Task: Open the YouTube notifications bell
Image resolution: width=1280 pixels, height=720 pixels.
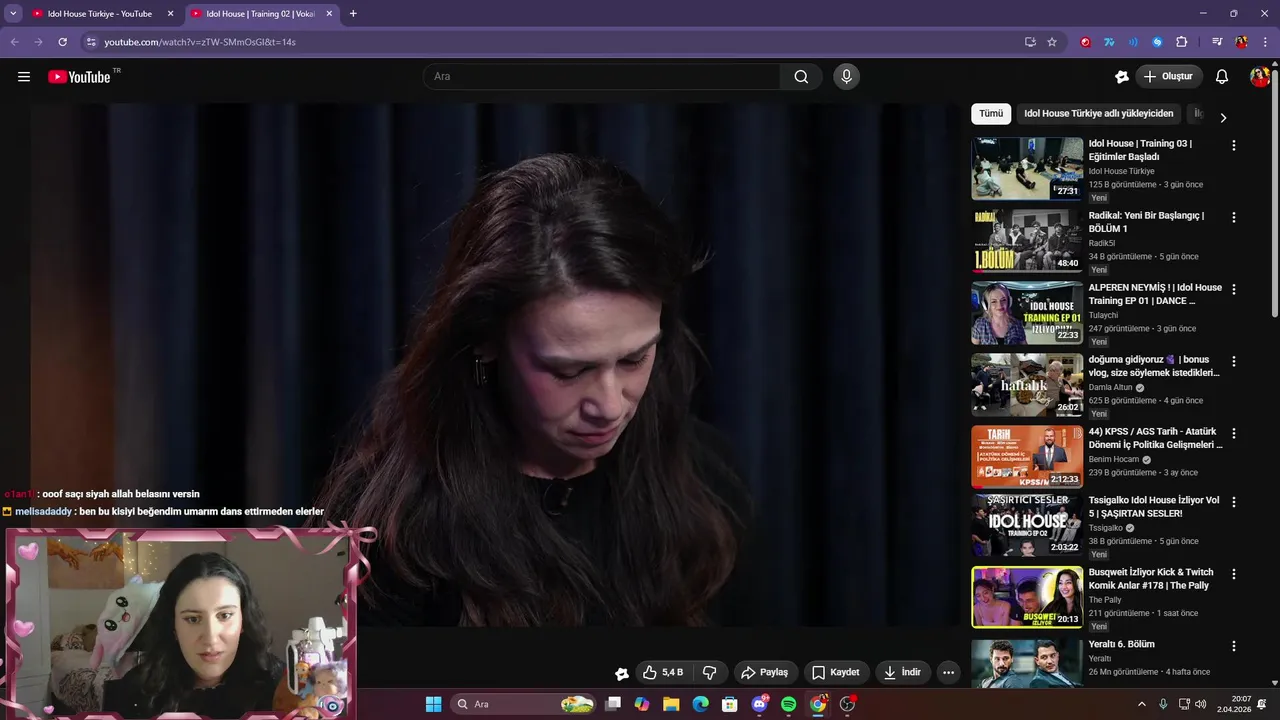Action: (1222, 77)
